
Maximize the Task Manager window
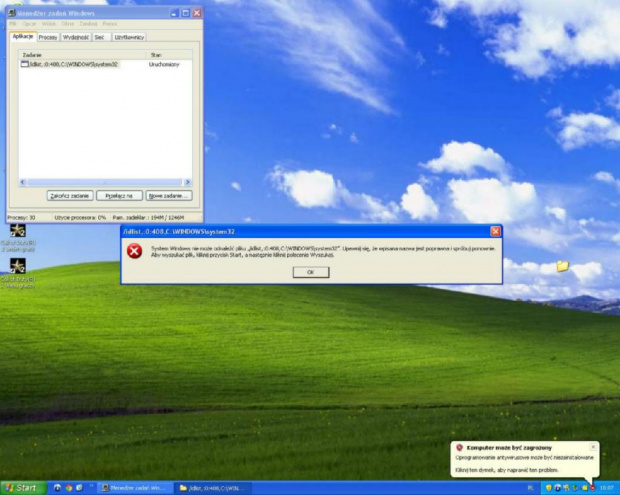[185, 13]
